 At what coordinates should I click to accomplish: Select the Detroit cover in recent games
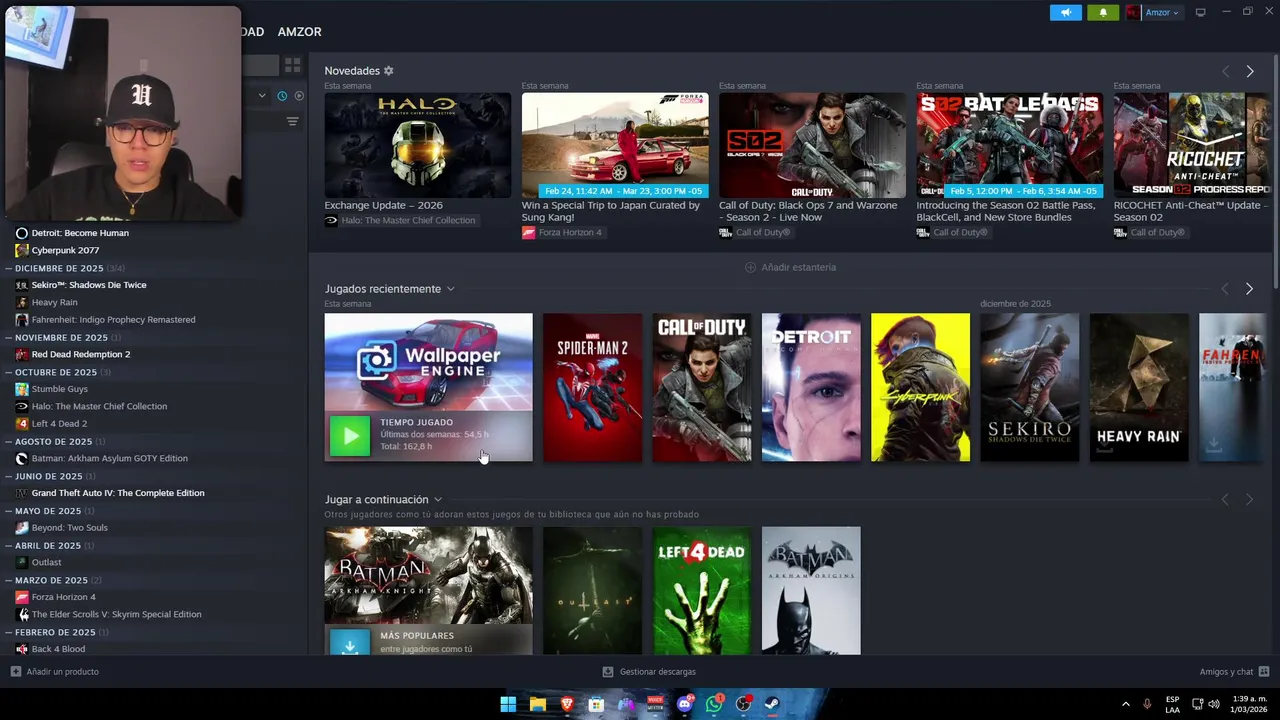pyautogui.click(x=810, y=387)
